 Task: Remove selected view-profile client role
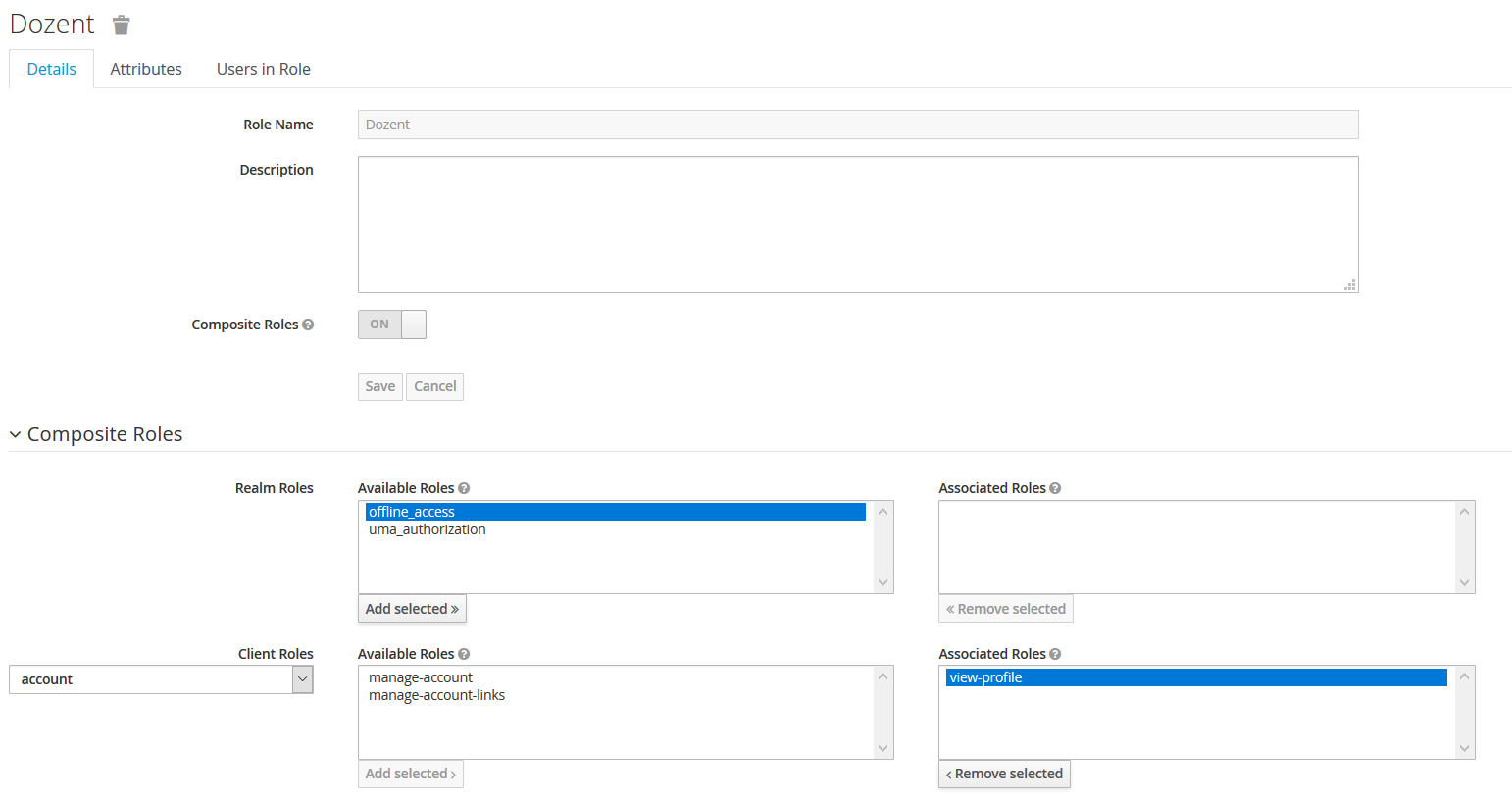pyautogui.click(x=1004, y=774)
